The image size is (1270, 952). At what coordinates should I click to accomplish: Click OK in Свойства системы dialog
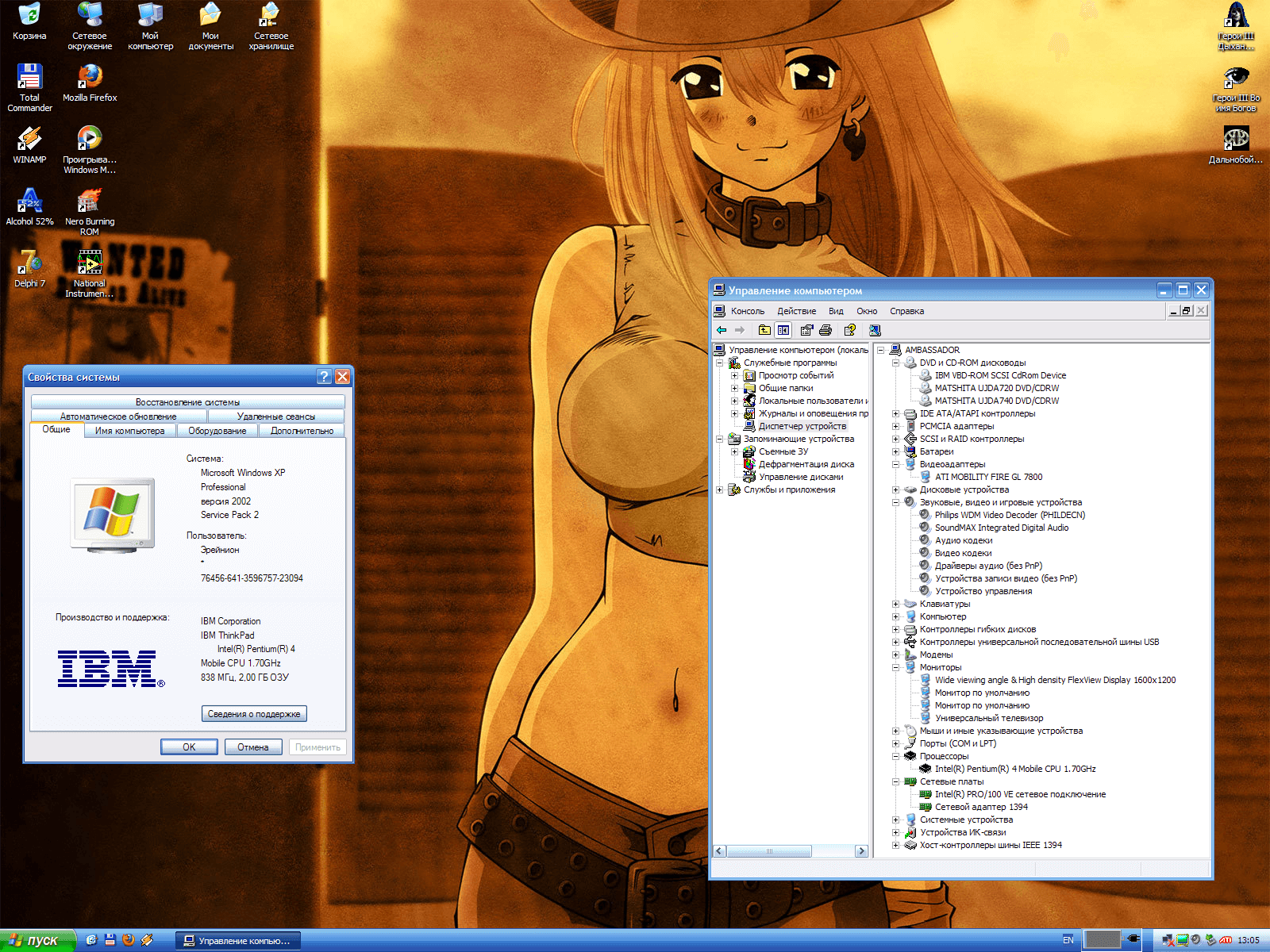pyautogui.click(x=189, y=747)
